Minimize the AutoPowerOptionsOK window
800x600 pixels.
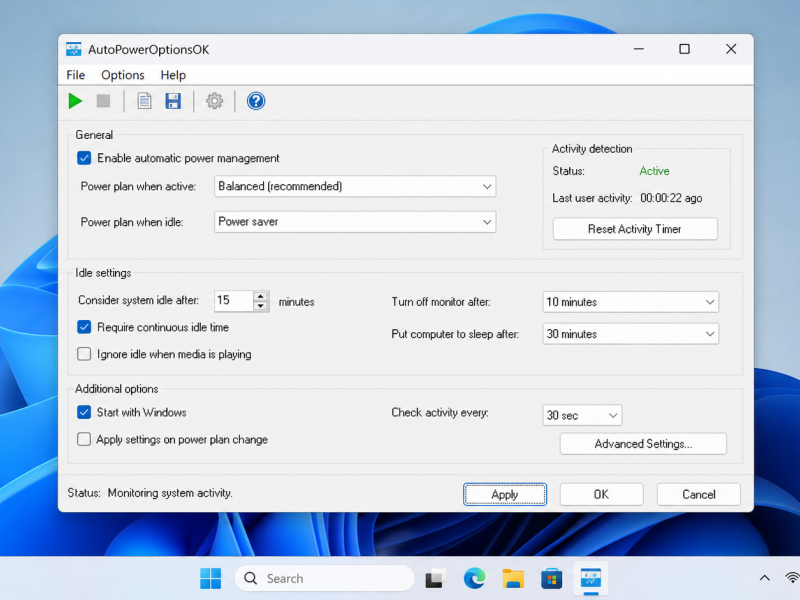click(x=639, y=49)
